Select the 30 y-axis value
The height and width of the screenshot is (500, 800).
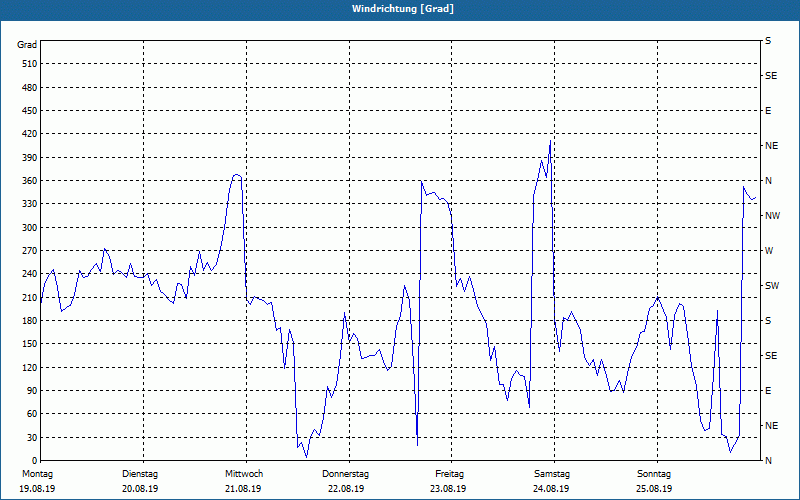point(32,437)
